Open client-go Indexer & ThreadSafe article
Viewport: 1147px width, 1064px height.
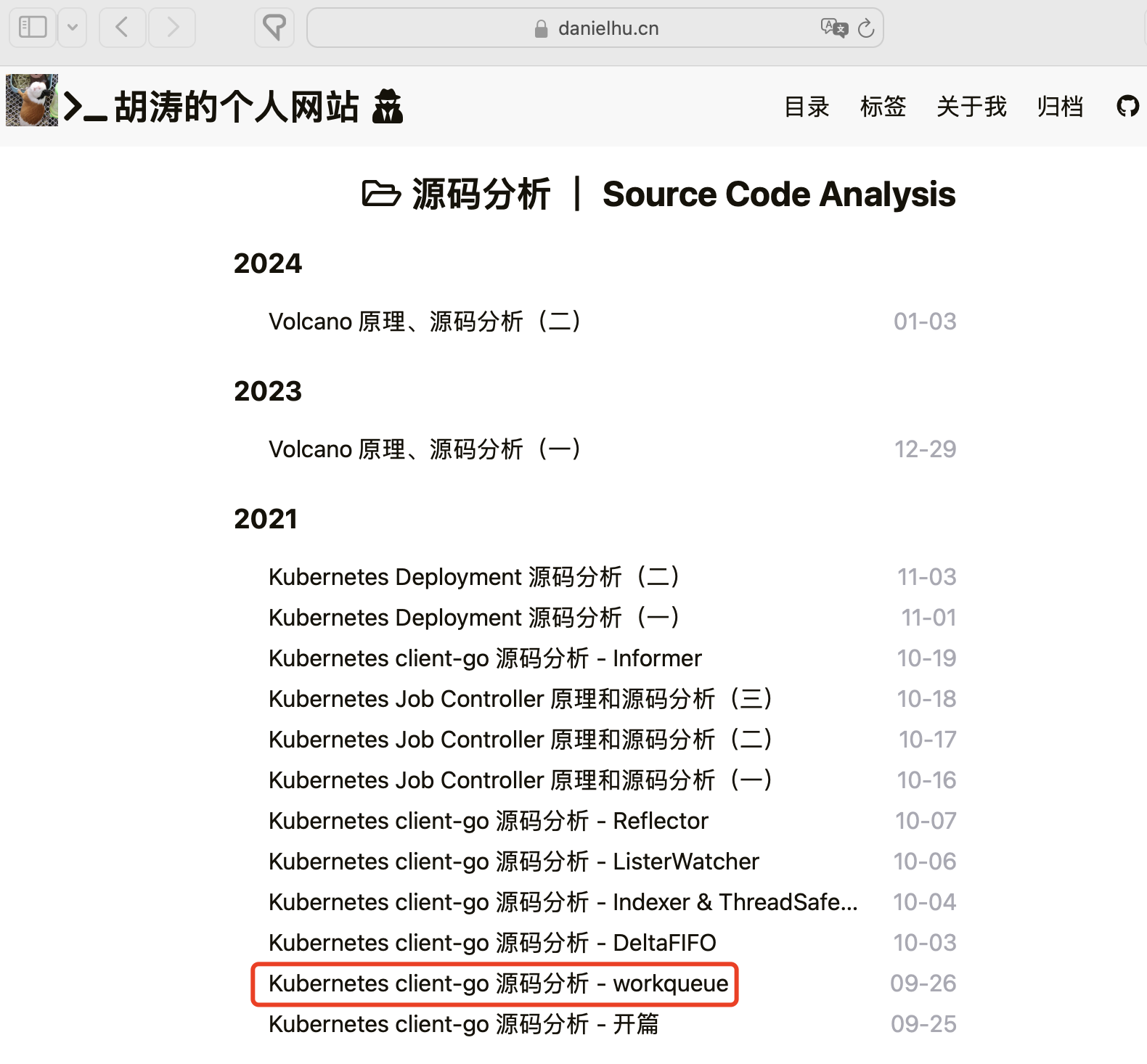pos(563,901)
